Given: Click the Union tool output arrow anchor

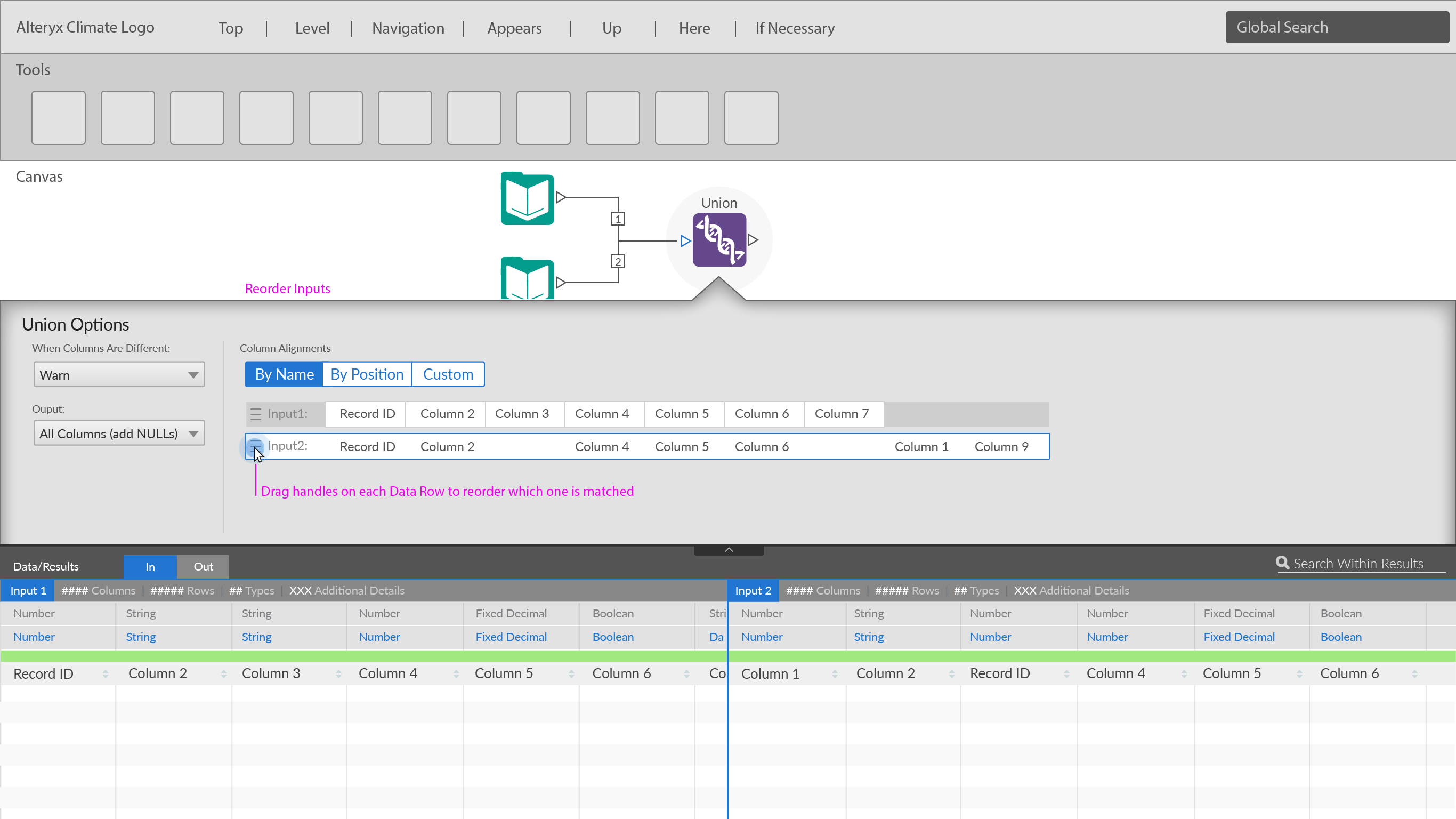Looking at the screenshot, I should 753,240.
